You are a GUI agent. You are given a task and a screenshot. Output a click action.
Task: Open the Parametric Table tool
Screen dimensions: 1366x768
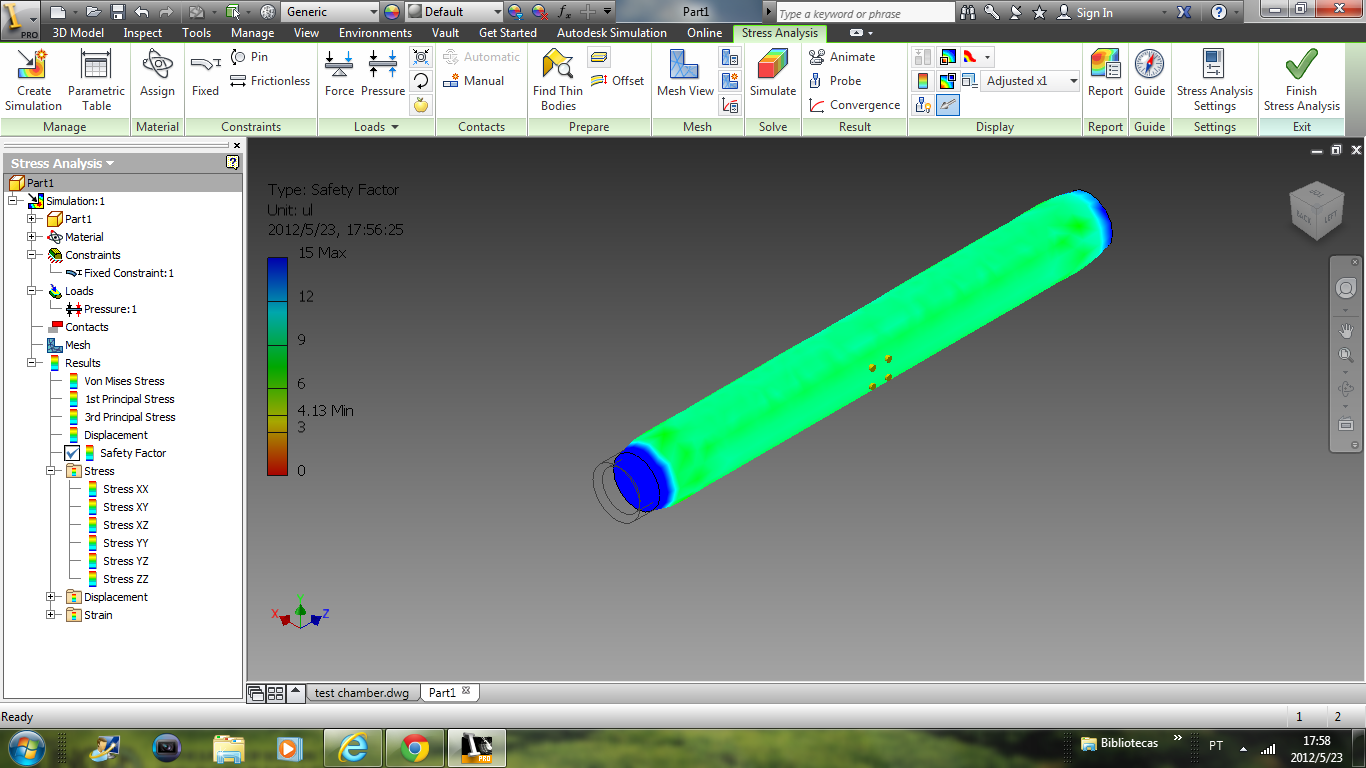(96, 80)
